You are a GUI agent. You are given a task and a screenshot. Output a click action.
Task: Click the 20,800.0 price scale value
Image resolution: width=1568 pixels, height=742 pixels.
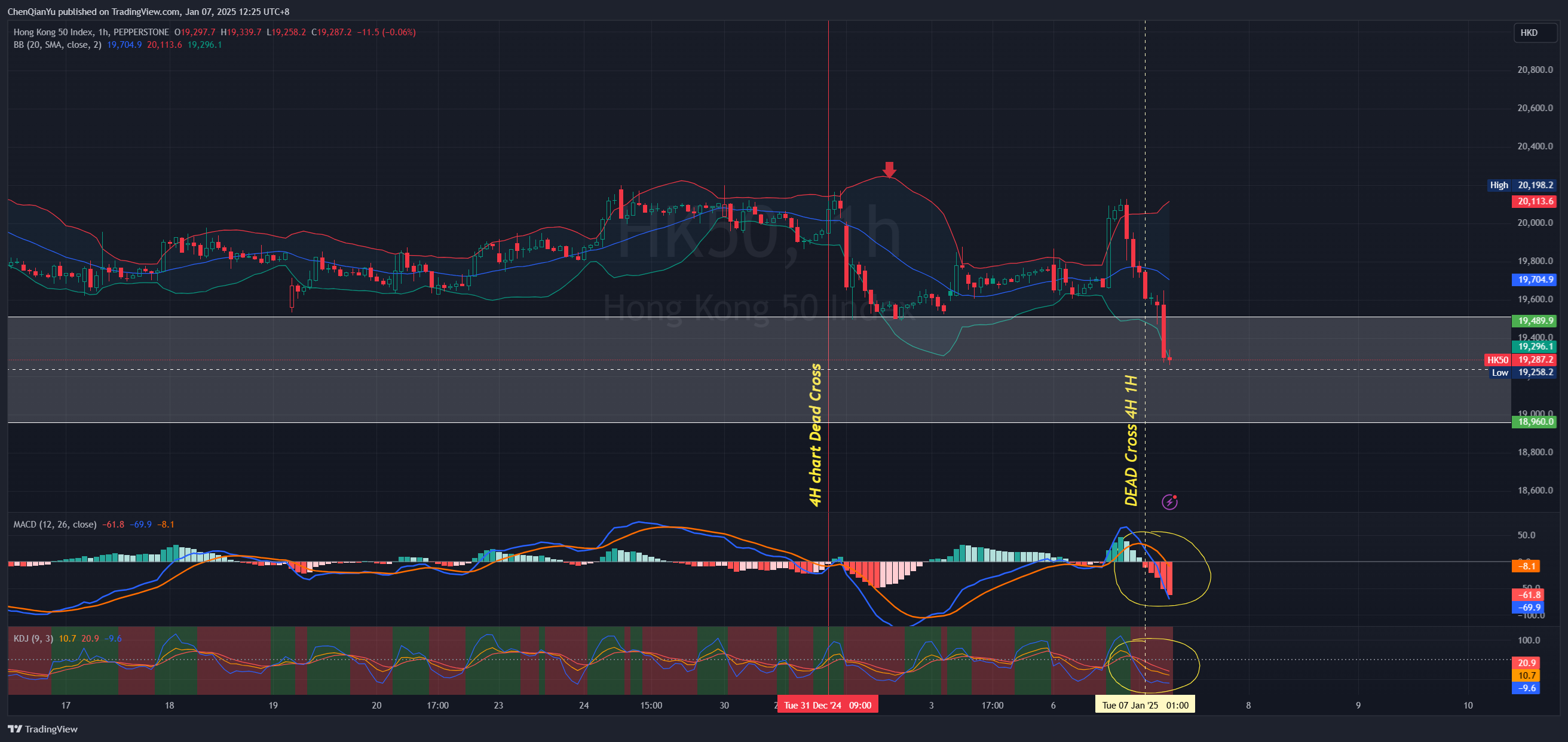(1535, 70)
